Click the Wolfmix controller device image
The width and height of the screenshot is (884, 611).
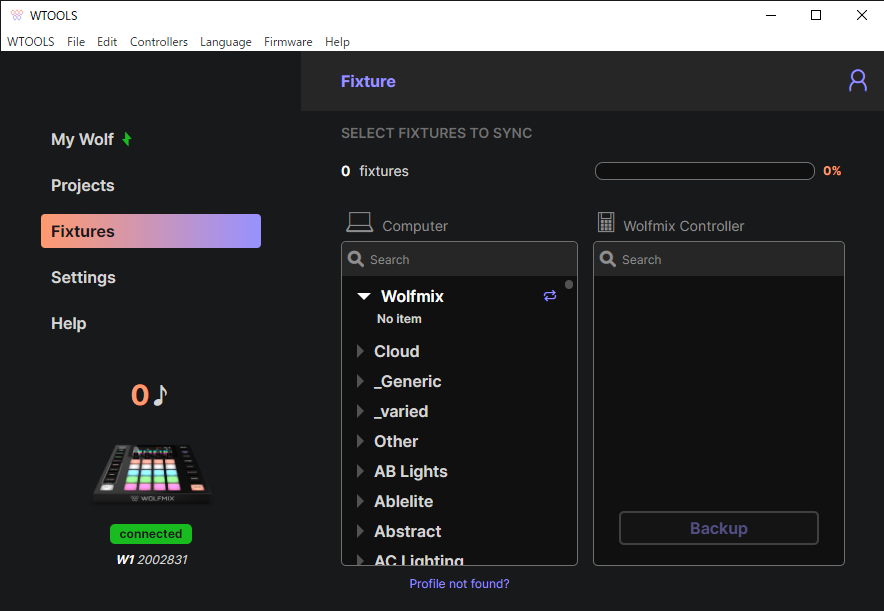click(152, 473)
